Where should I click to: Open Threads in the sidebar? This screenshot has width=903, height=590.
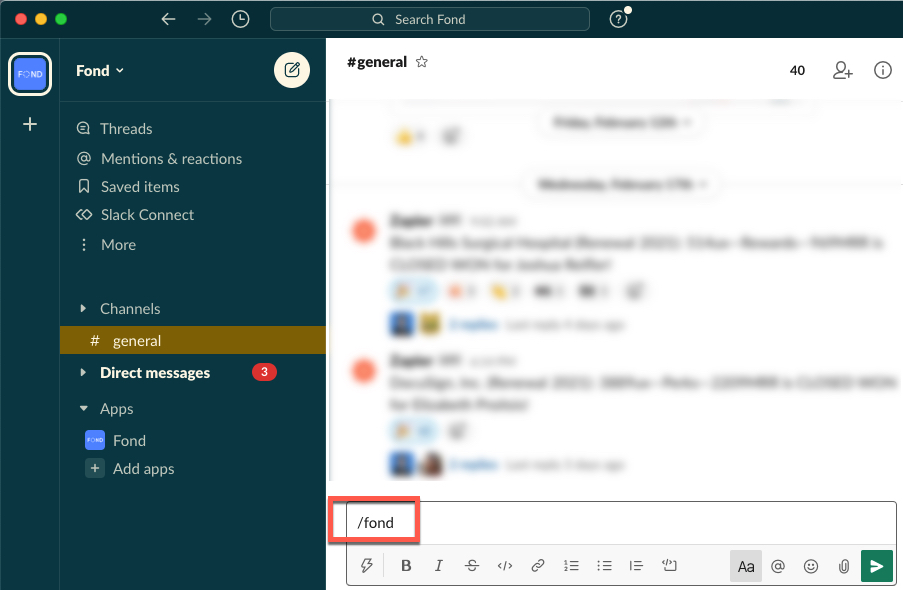tap(114, 128)
